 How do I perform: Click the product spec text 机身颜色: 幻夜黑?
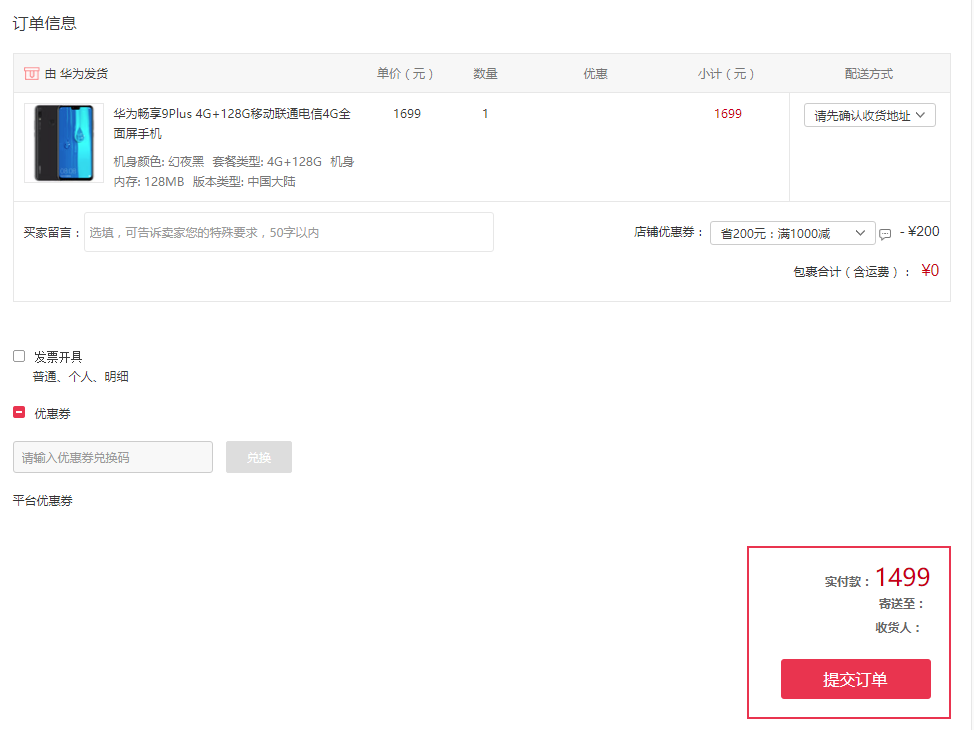[158, 162]
